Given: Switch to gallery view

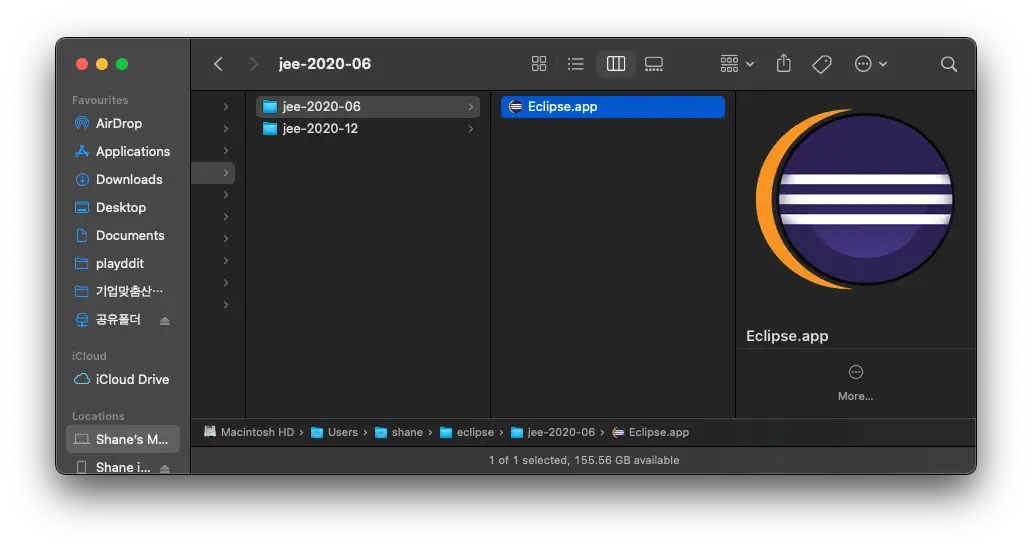Looking at the screenshot, I should tap(654, 63).
